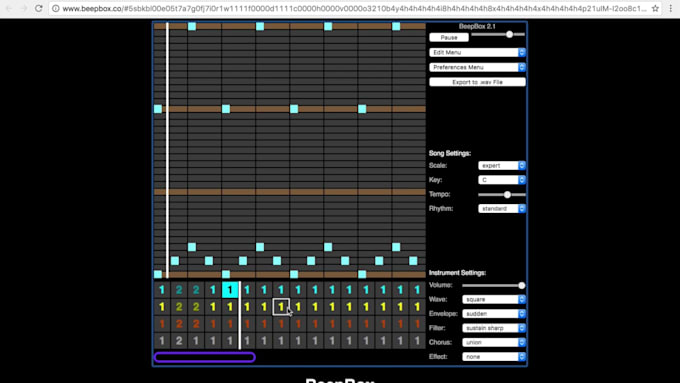Viewport: 680px width, 383px height.
Task: Open the Rhythm dropdown set to standard
Action: (x=502, y=209)
